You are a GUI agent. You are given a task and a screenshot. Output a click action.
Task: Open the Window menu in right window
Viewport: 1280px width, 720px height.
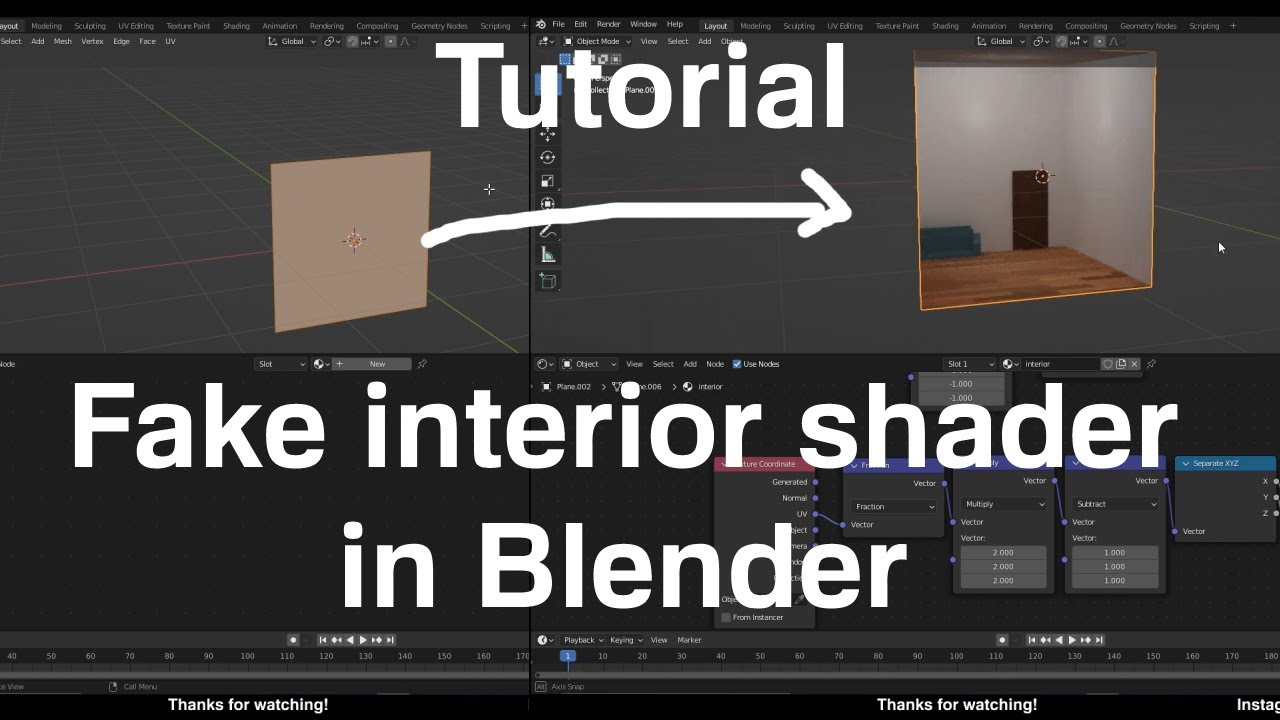coord(643,24)
